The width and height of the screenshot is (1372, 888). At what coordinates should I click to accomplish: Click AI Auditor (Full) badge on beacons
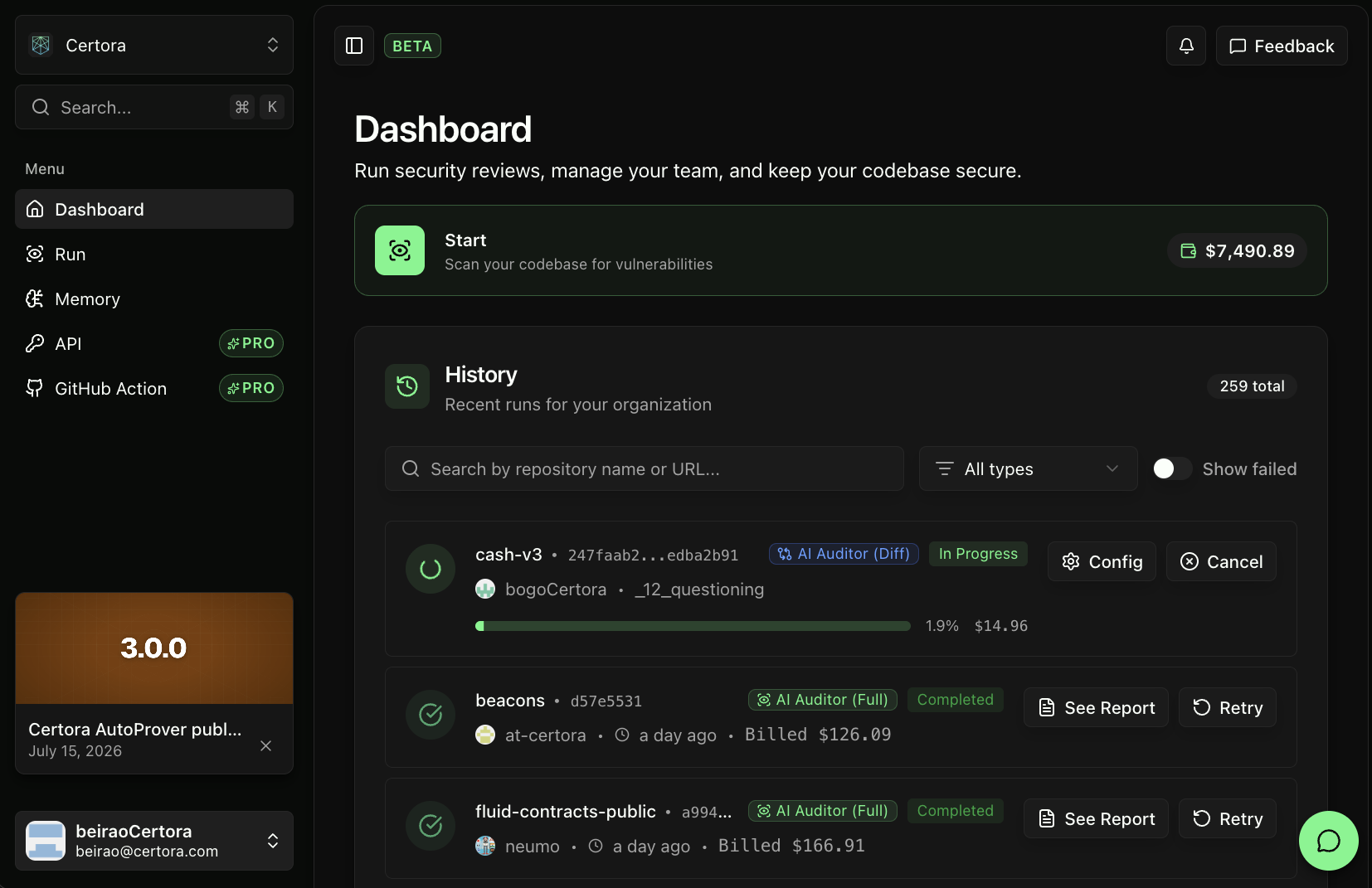pos(822,700)
